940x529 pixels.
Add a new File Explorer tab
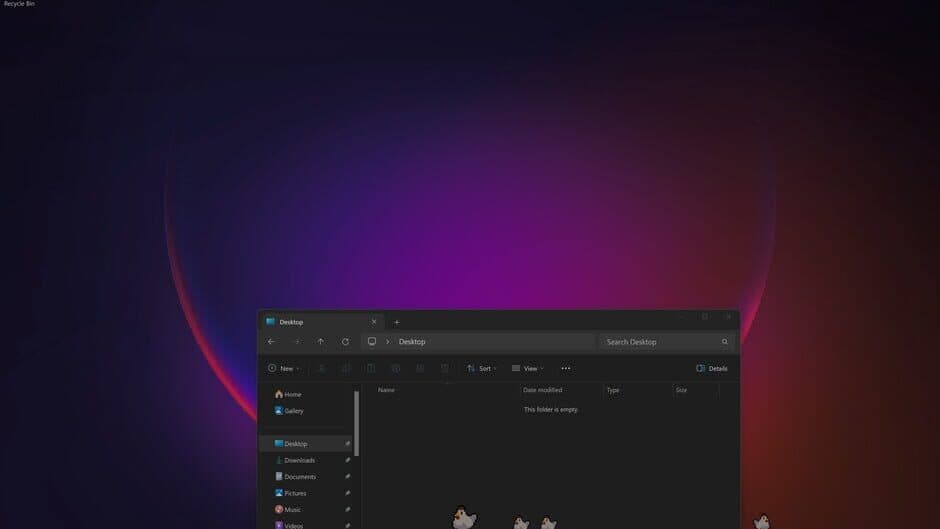tap(396, 323)
